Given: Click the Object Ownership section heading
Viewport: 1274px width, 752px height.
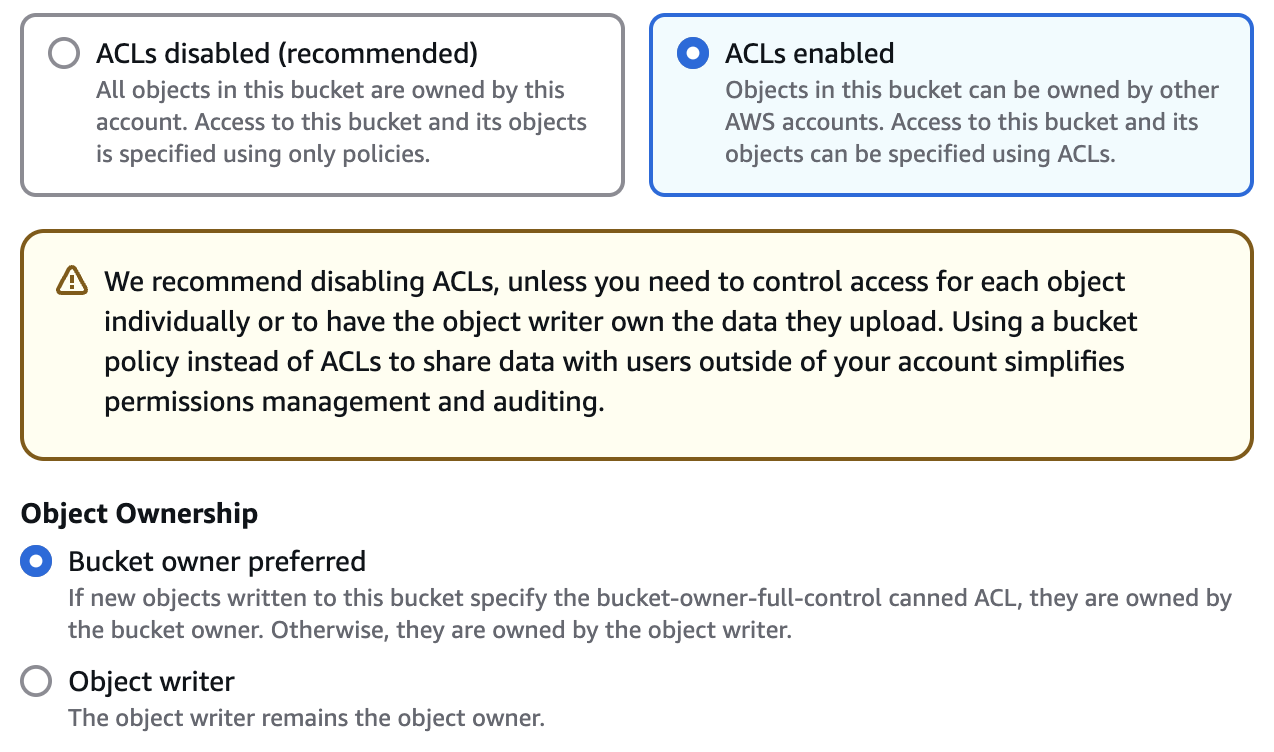Looking at the screenshot, I should [138, 513].
